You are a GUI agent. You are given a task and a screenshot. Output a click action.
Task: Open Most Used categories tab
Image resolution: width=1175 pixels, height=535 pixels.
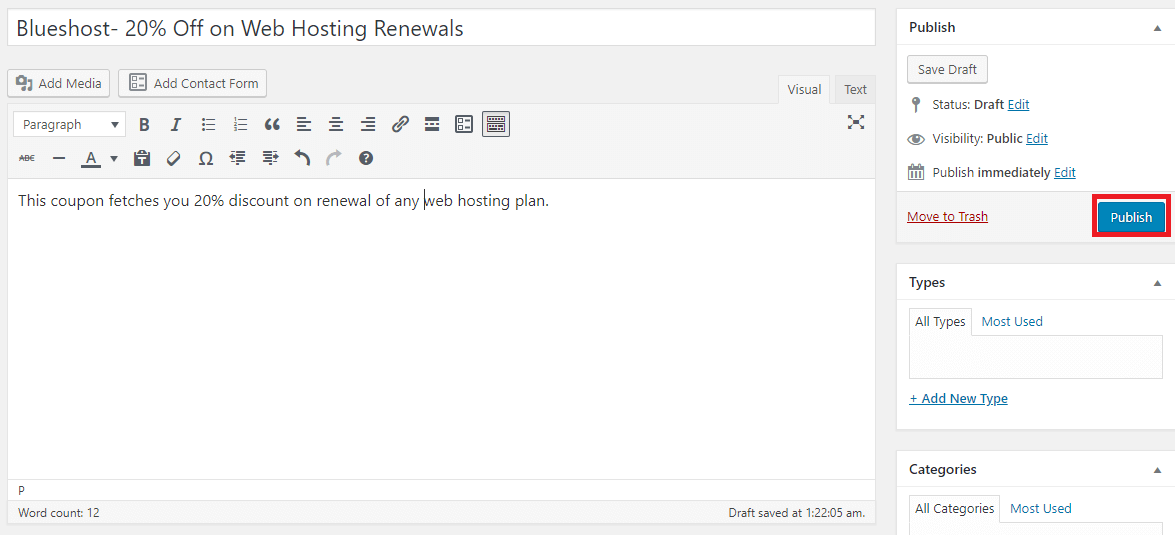coord(1041,509)
